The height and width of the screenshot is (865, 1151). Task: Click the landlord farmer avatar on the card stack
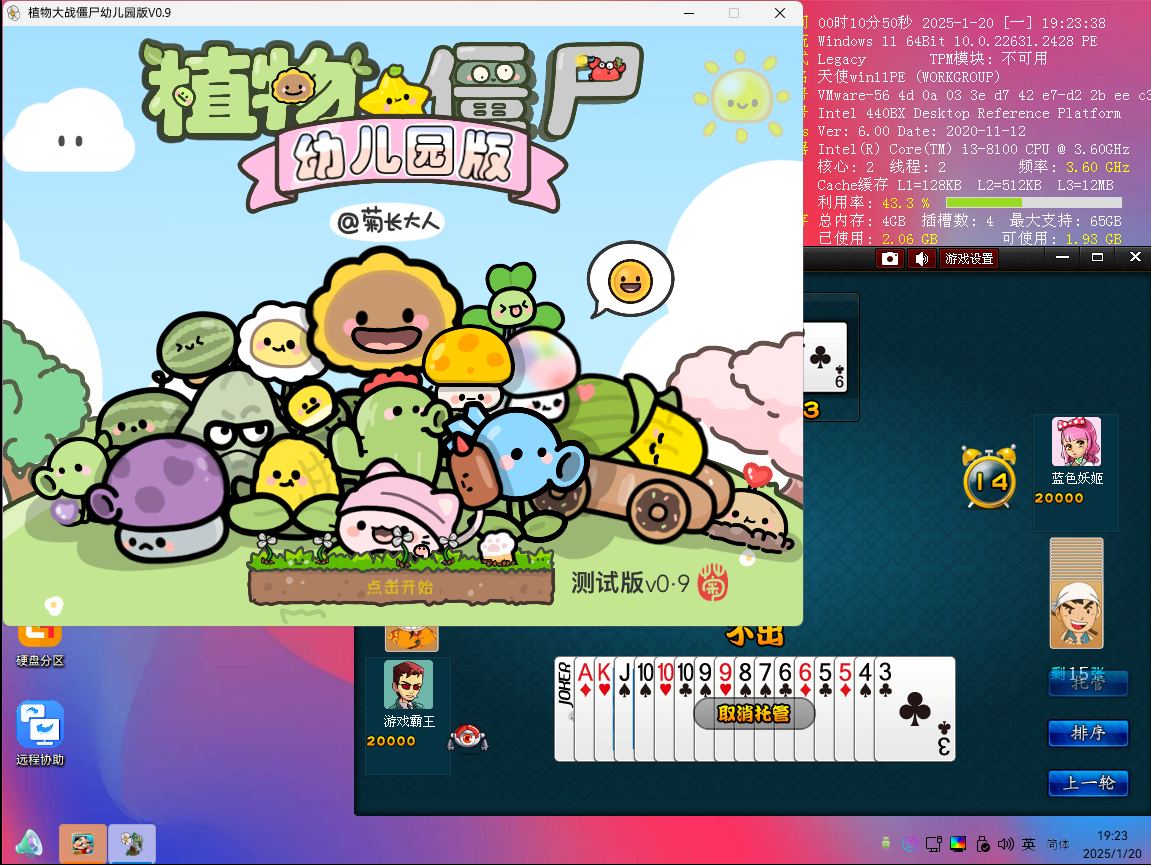coord(1076,615)
